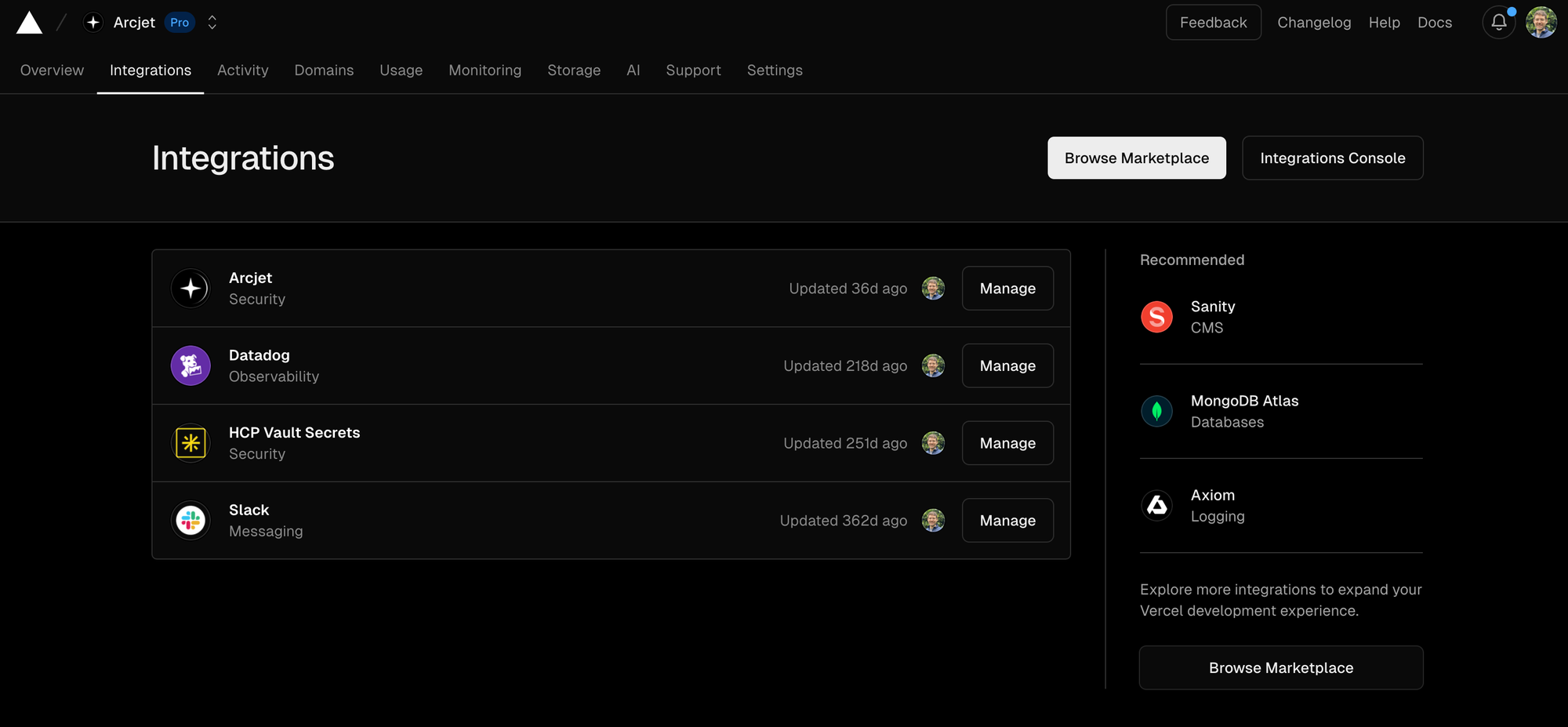Click the MongoDB Atlas leaf icon
The height and width of the screenshot is (727, 1568).
click(1156, 411)
